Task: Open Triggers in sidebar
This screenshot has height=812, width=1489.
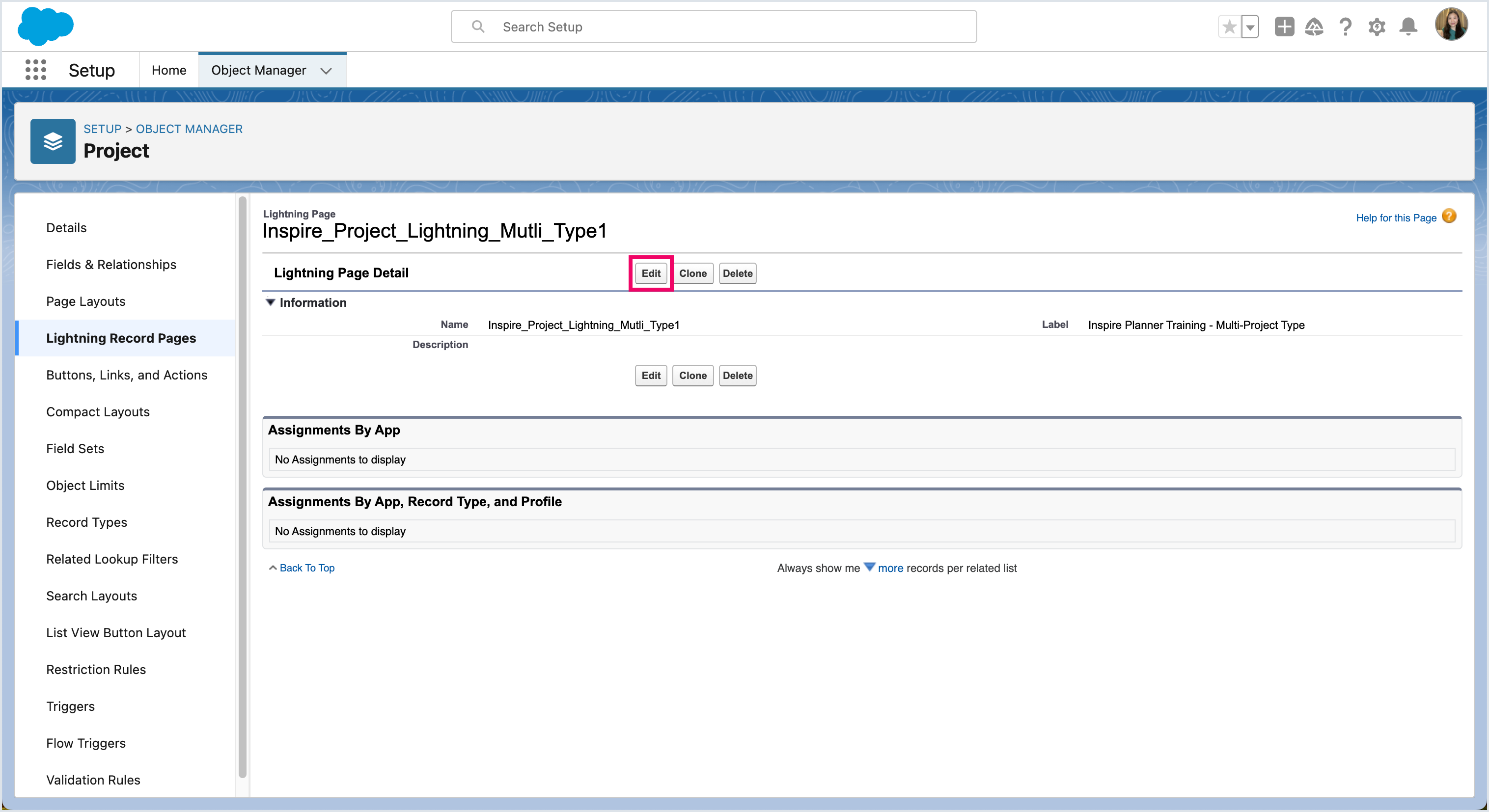Action: coord(70,707)
